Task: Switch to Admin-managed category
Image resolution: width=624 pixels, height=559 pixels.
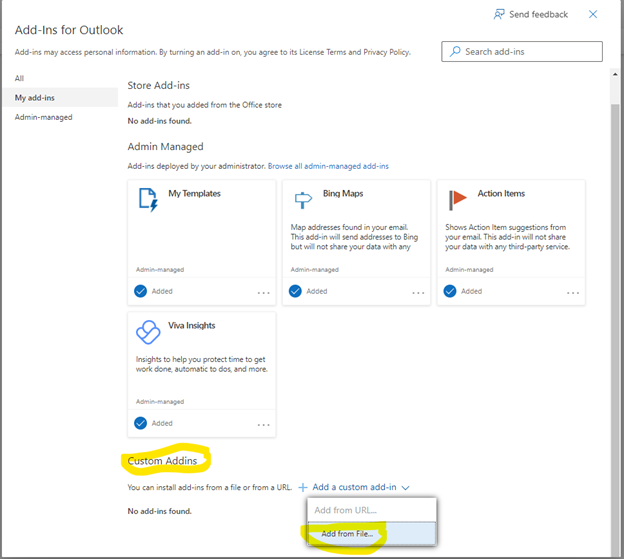Action: tap(43, 117)
